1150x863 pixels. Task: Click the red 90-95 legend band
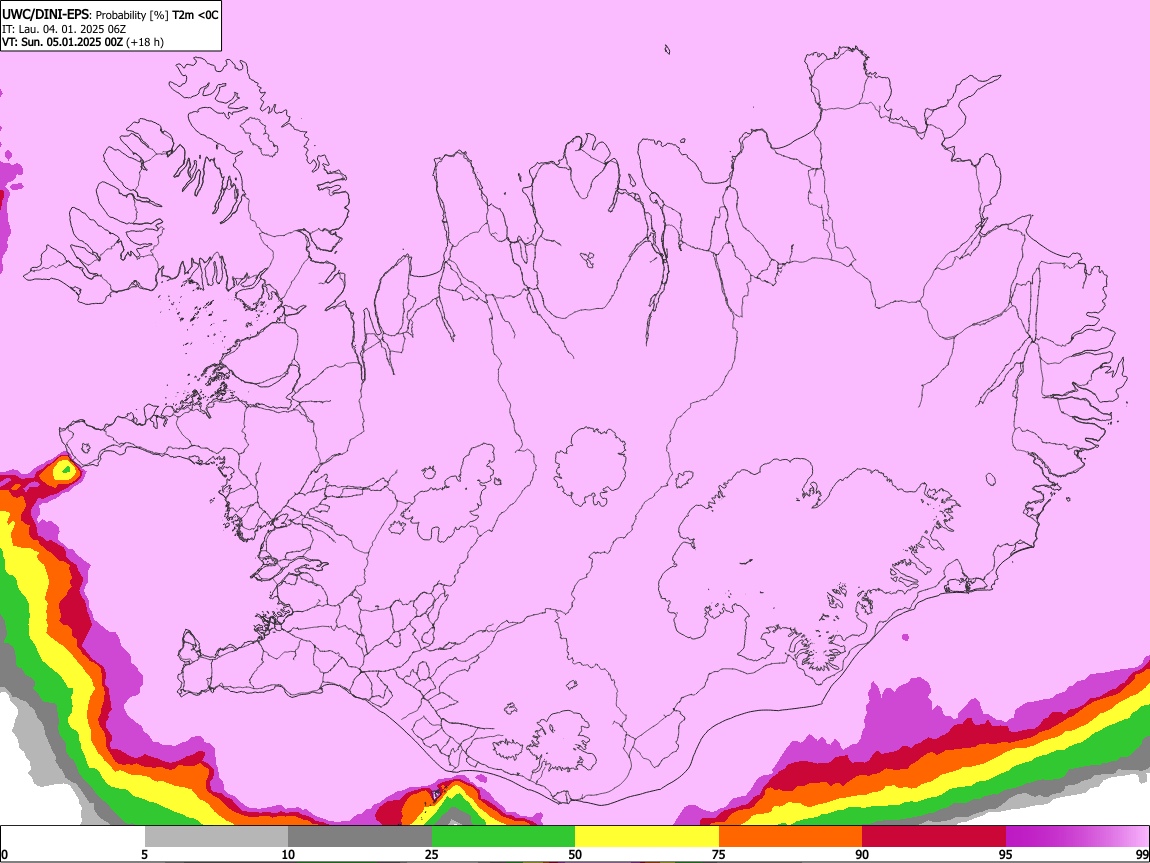(934, 837)
